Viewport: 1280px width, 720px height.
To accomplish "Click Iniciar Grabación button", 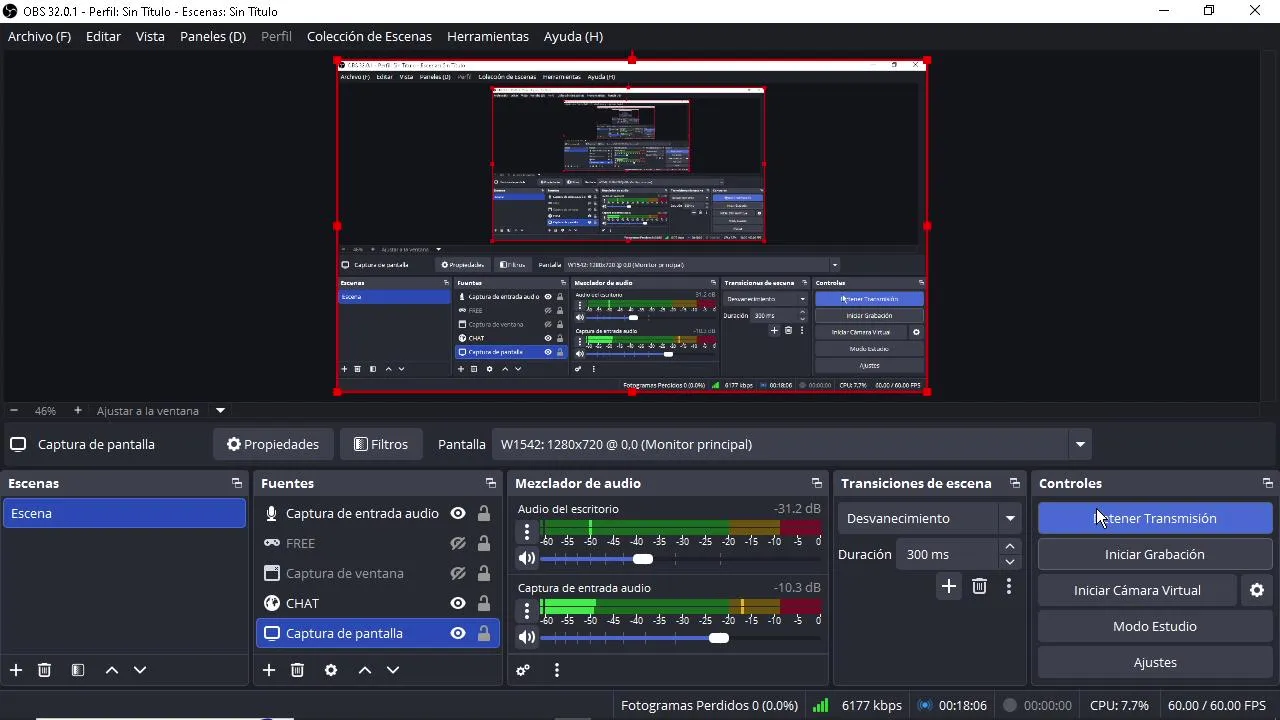I will point(1155,554).
